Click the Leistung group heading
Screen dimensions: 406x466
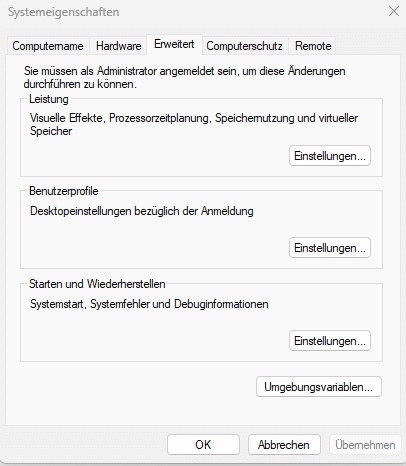coord(49,99)
